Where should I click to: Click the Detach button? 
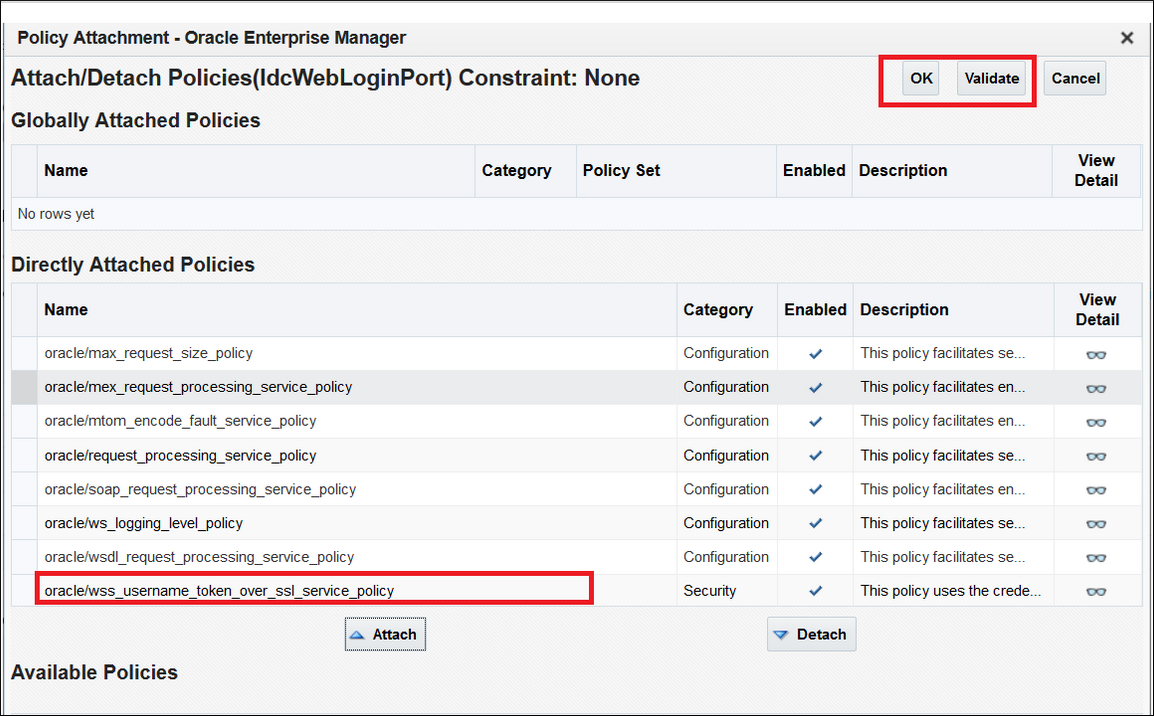[812, 634]
